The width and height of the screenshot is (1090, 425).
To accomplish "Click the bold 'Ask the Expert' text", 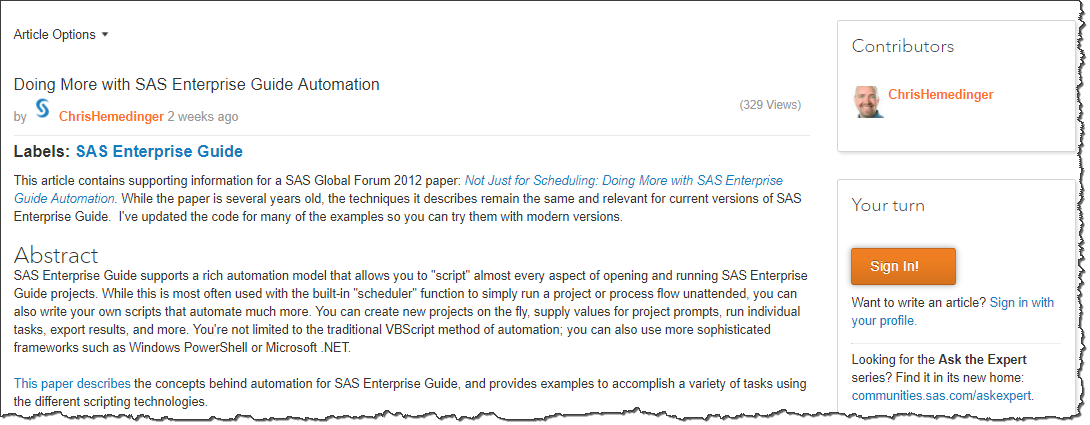I will point(982,359).
